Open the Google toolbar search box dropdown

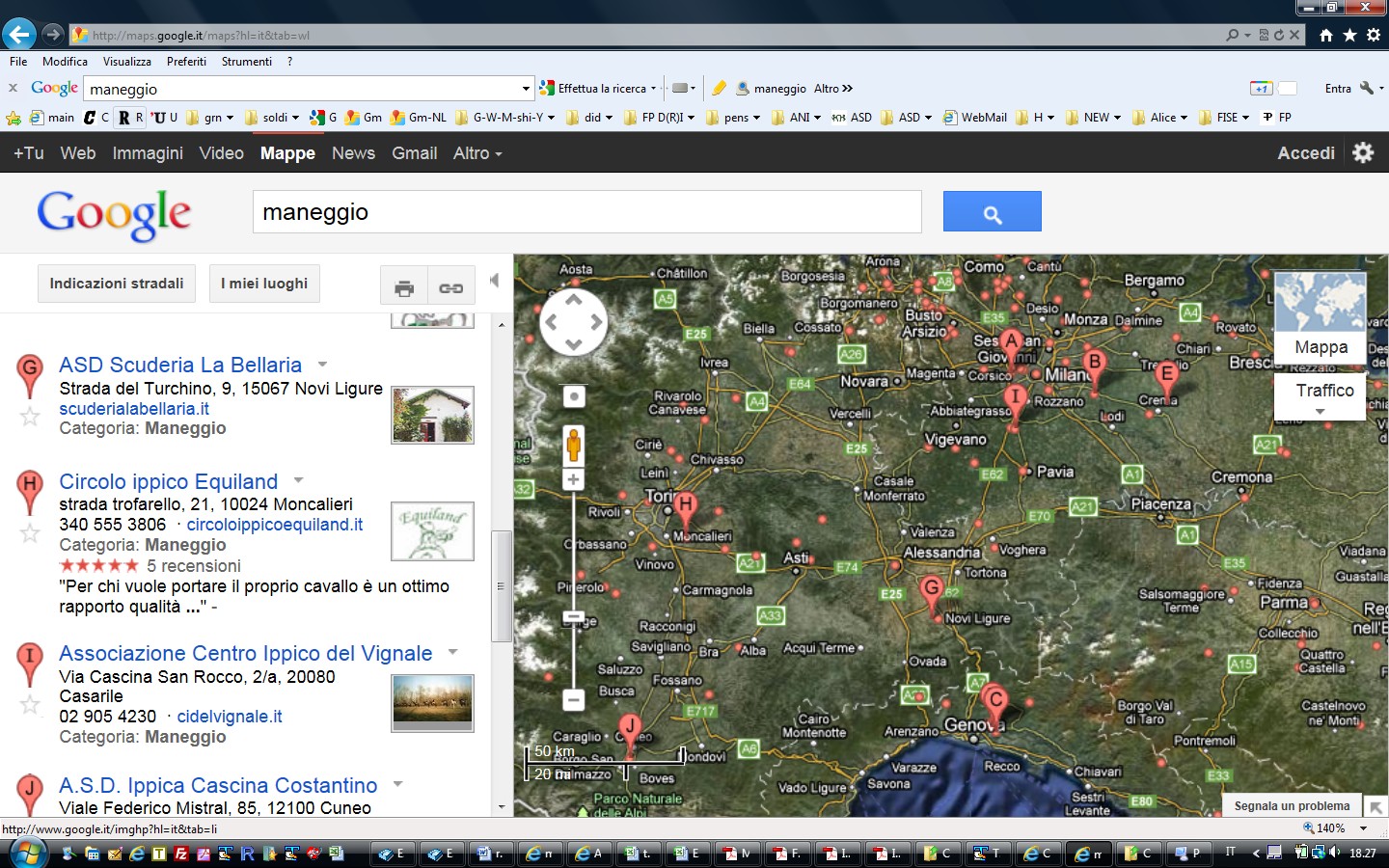[526, 89]
